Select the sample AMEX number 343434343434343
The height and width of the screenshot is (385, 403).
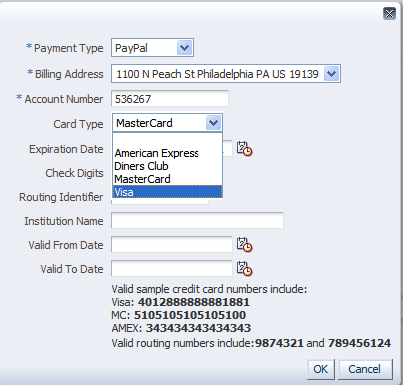click(198, 328)
